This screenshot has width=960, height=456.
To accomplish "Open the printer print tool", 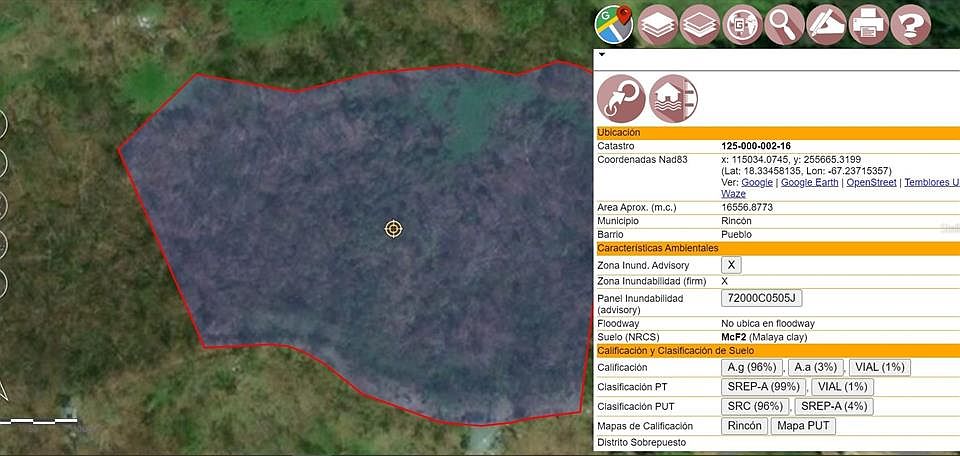I will tap(869, 25).
